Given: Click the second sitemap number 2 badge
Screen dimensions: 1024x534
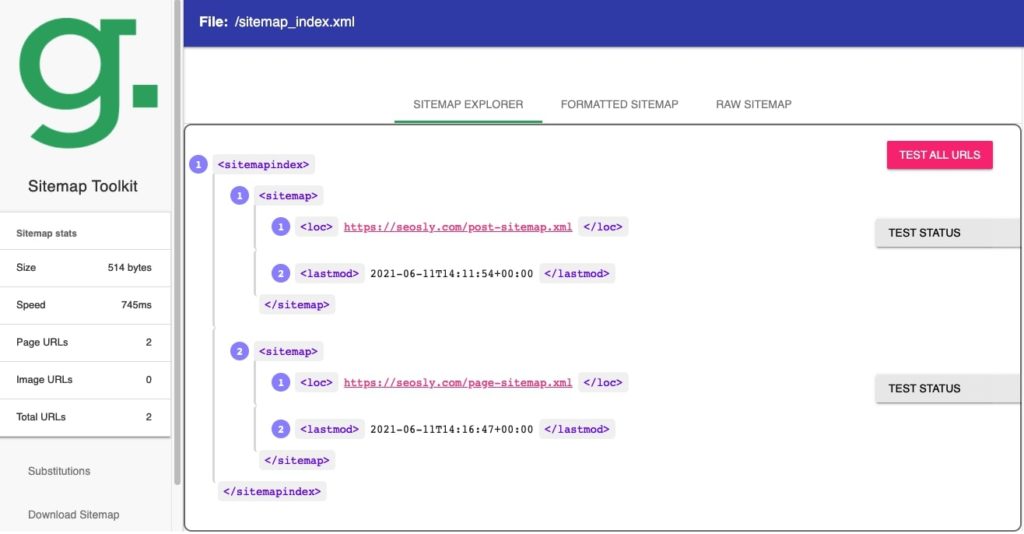Looking at the screenshot, I should pyautogui.click(x=240, y=351).
